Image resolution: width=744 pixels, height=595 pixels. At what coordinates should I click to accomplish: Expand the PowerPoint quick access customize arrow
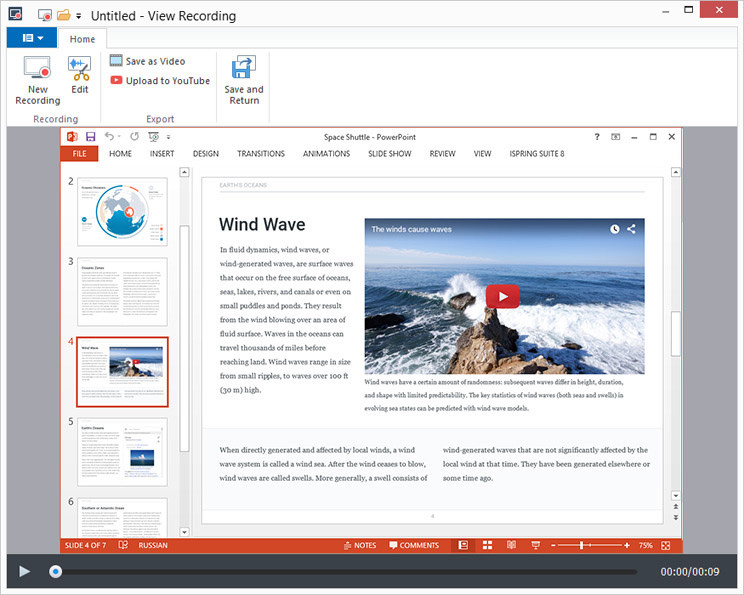tap(168, 137)
